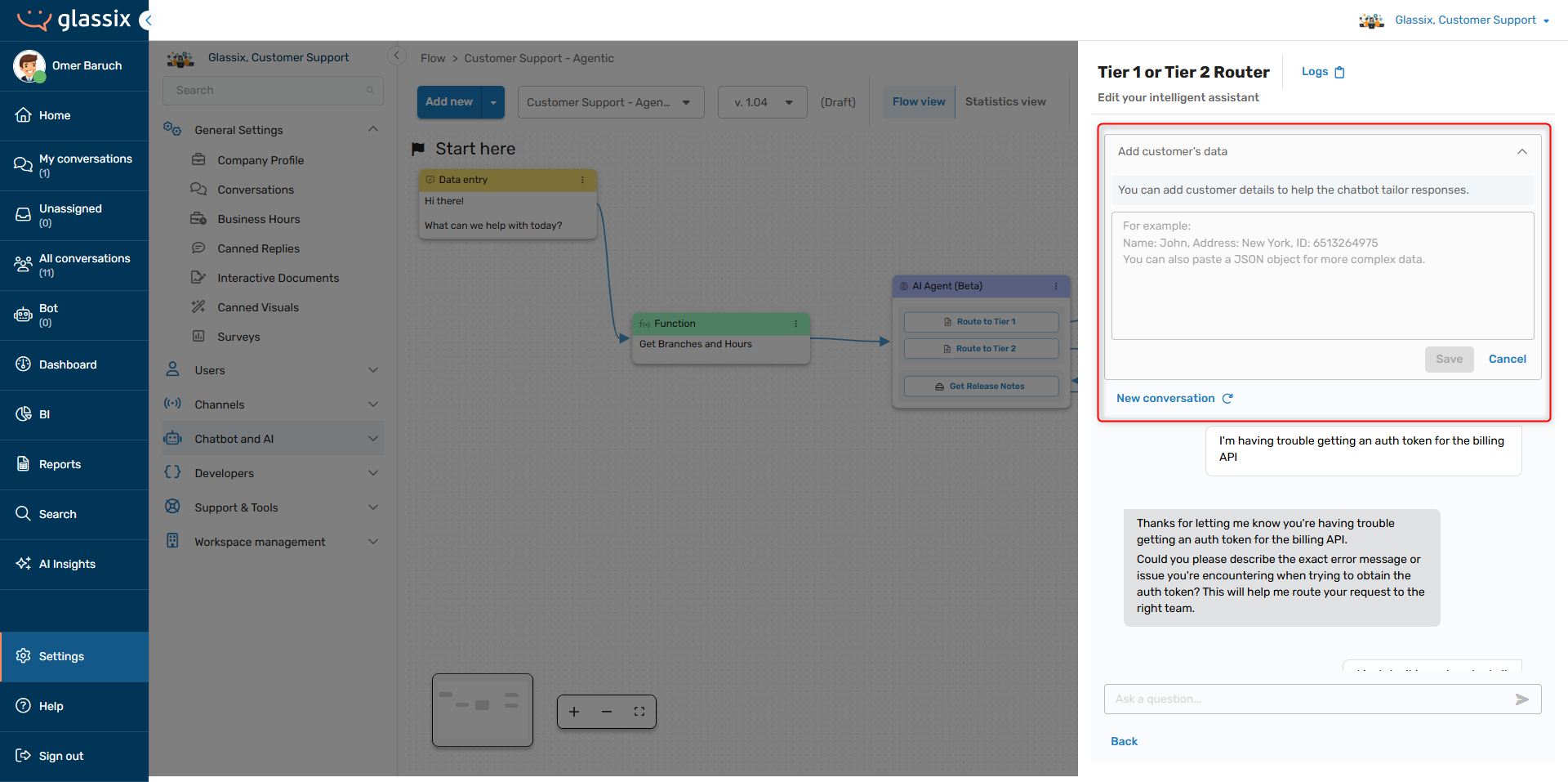Collapse the main sidebar with the arrow
The image size is (1568, 782).
pos(147,20)
